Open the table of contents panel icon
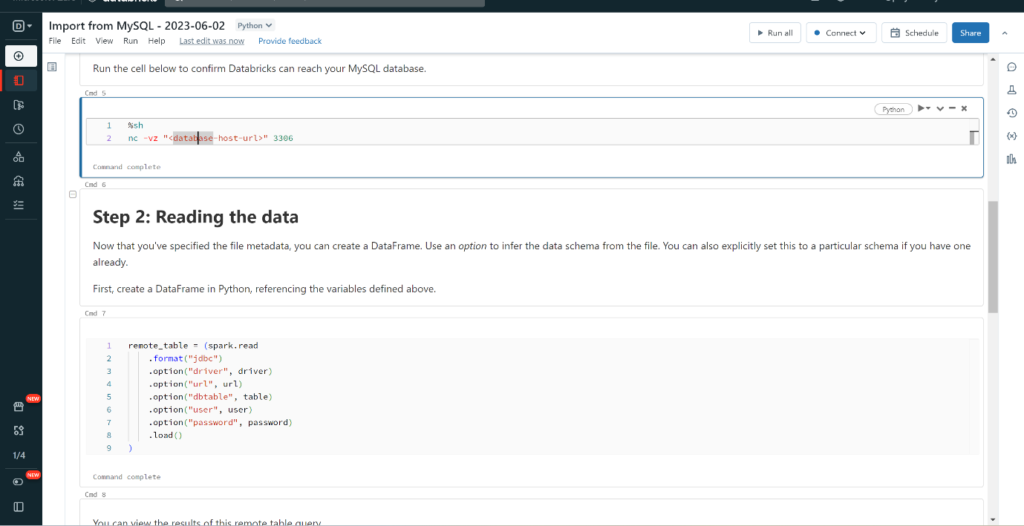 point(52,67)
